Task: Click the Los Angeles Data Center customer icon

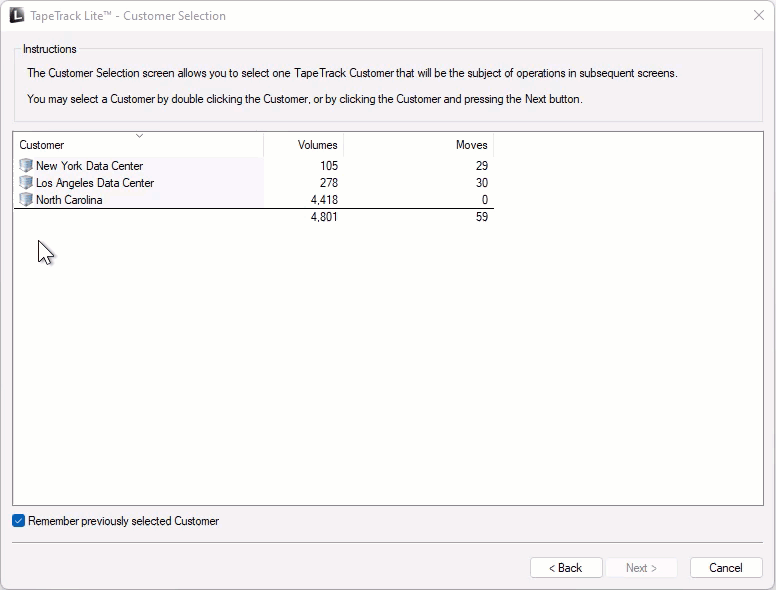Action: coord(26,183)
